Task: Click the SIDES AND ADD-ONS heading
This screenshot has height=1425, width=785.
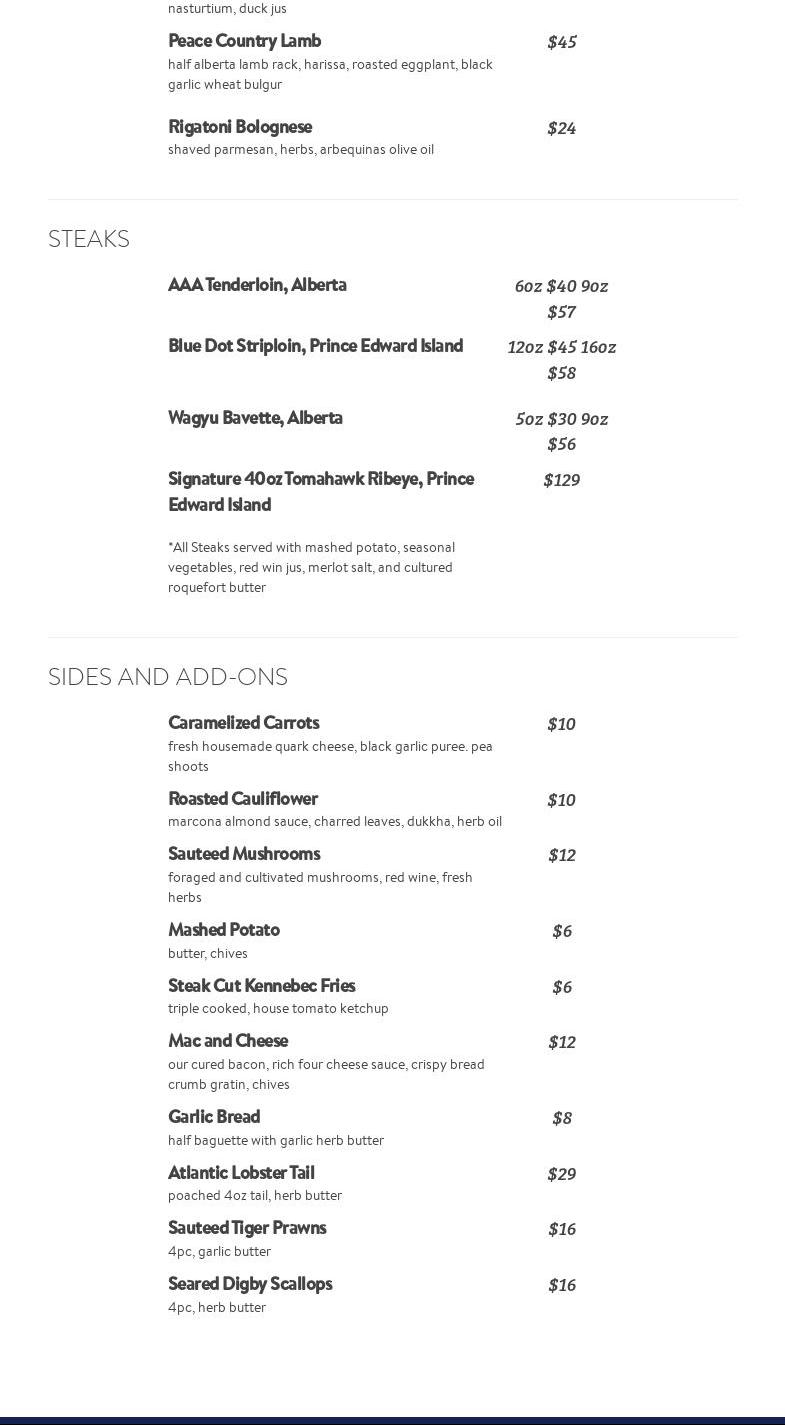Action: pyautogui.click(x=168, y=677)
